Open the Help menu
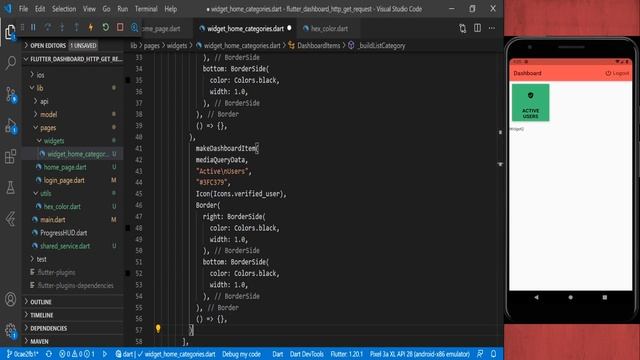 tap(171, 9)
